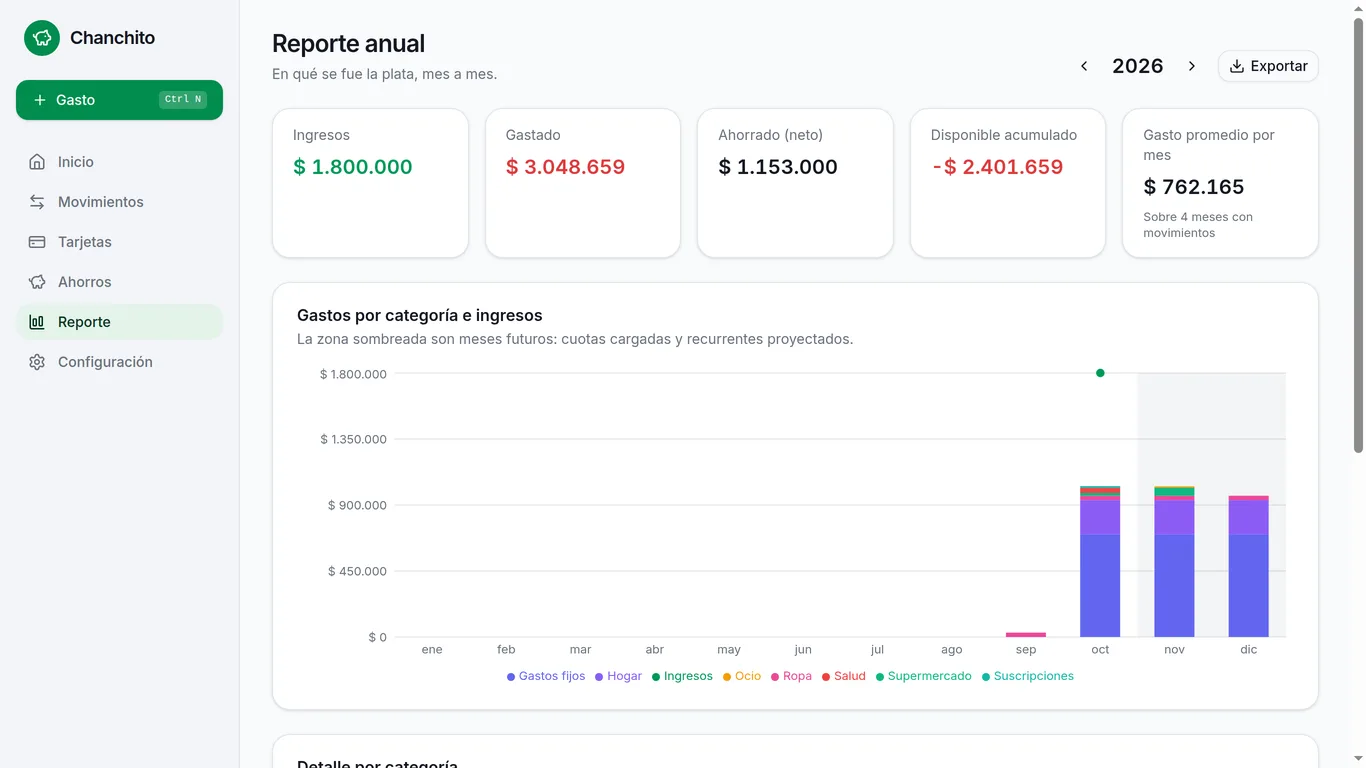Click the December stacked expense bar
1366x768 pixels.
point(1249,566)
